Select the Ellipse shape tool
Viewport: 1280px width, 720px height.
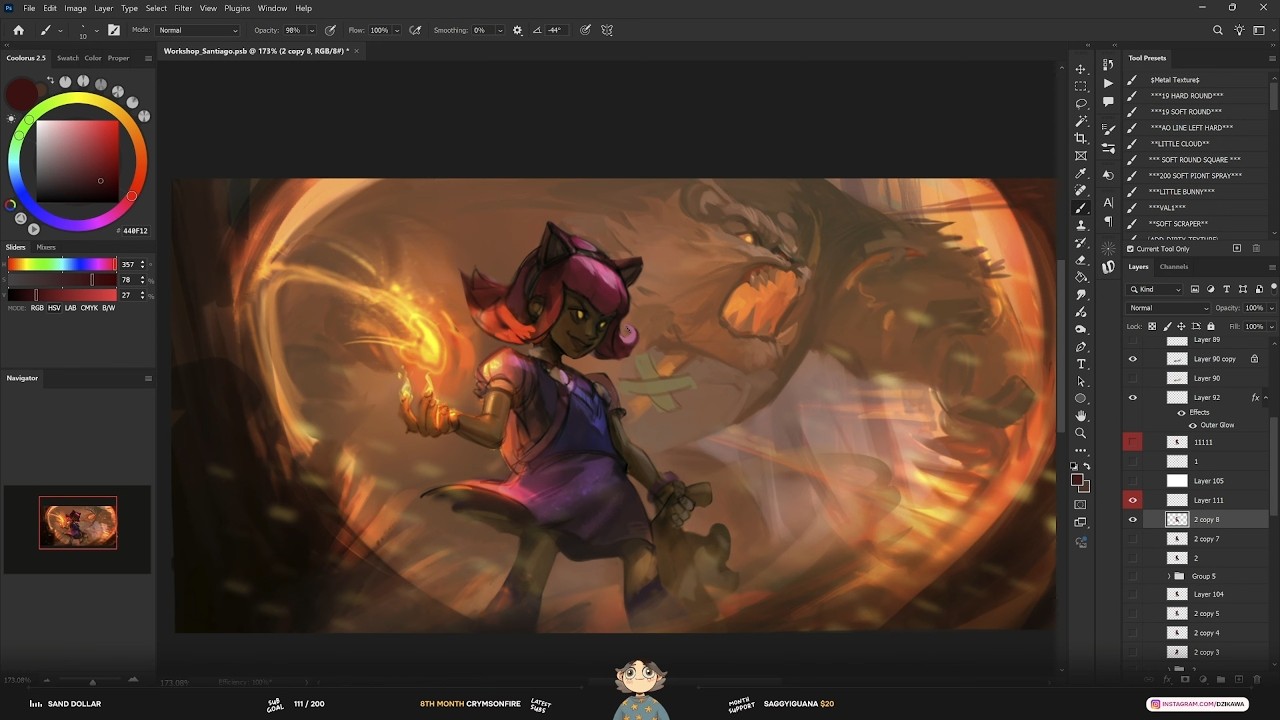click(x=1080, y=399)
